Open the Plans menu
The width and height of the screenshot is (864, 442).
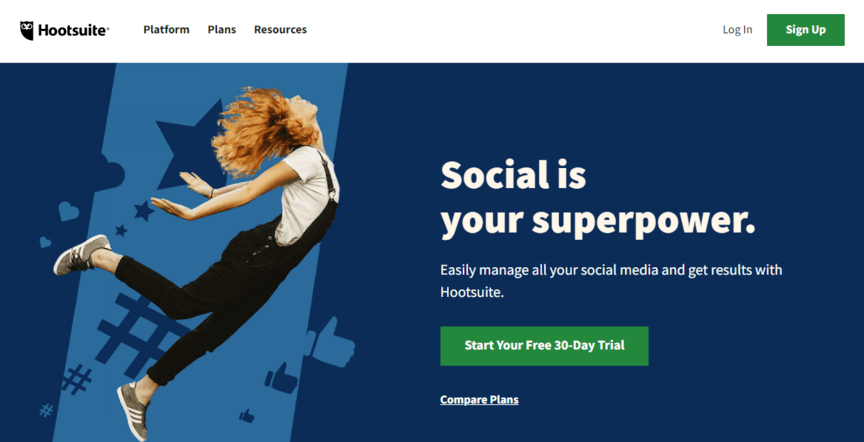coord(222,30)
